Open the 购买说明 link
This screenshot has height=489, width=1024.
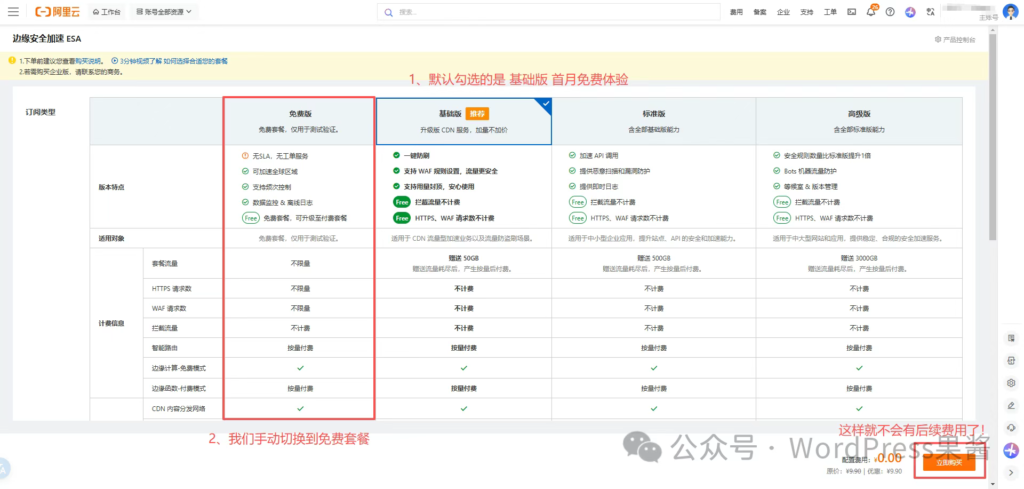[x=88, y=61]
